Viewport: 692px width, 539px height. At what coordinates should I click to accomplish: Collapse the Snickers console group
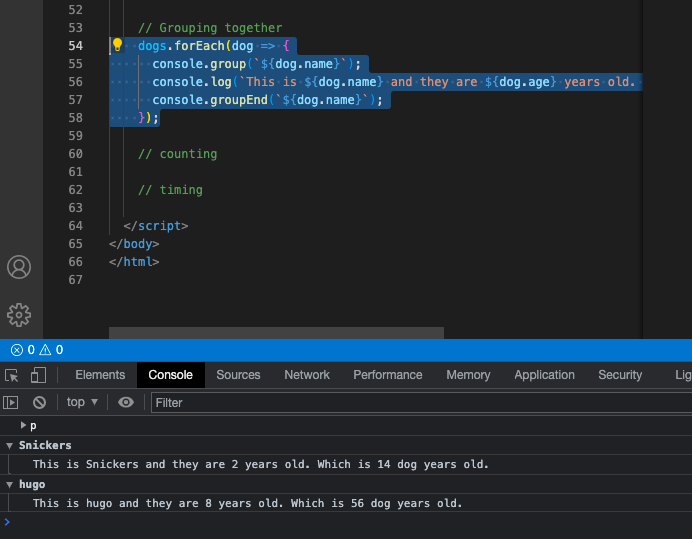pyautogui.click(x=9, y=445)
